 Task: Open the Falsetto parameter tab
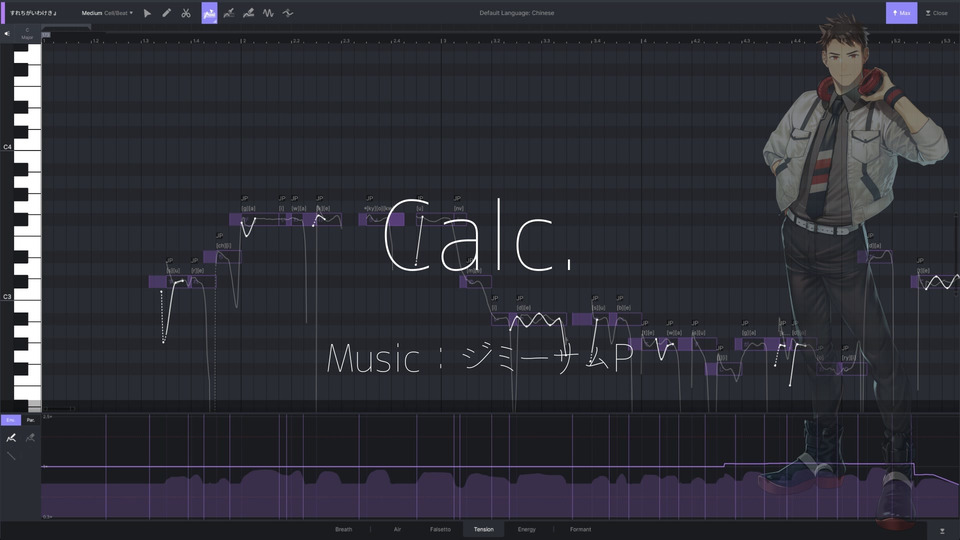point(440,530)
